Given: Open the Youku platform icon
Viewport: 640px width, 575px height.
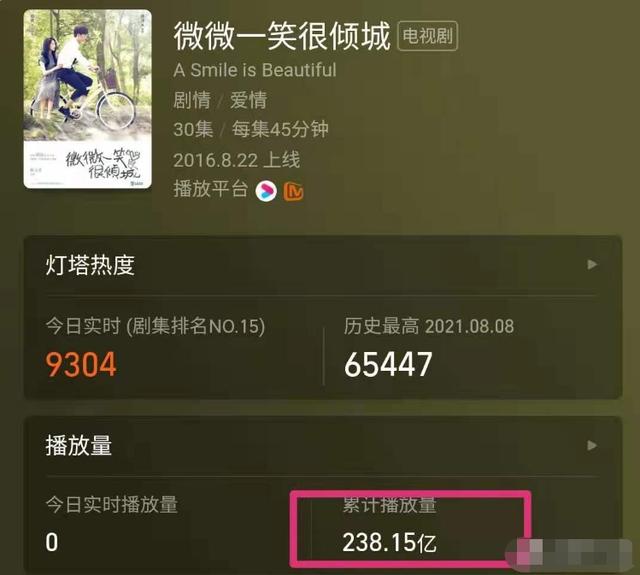Looking at the screenshot, I should point(266,191).
